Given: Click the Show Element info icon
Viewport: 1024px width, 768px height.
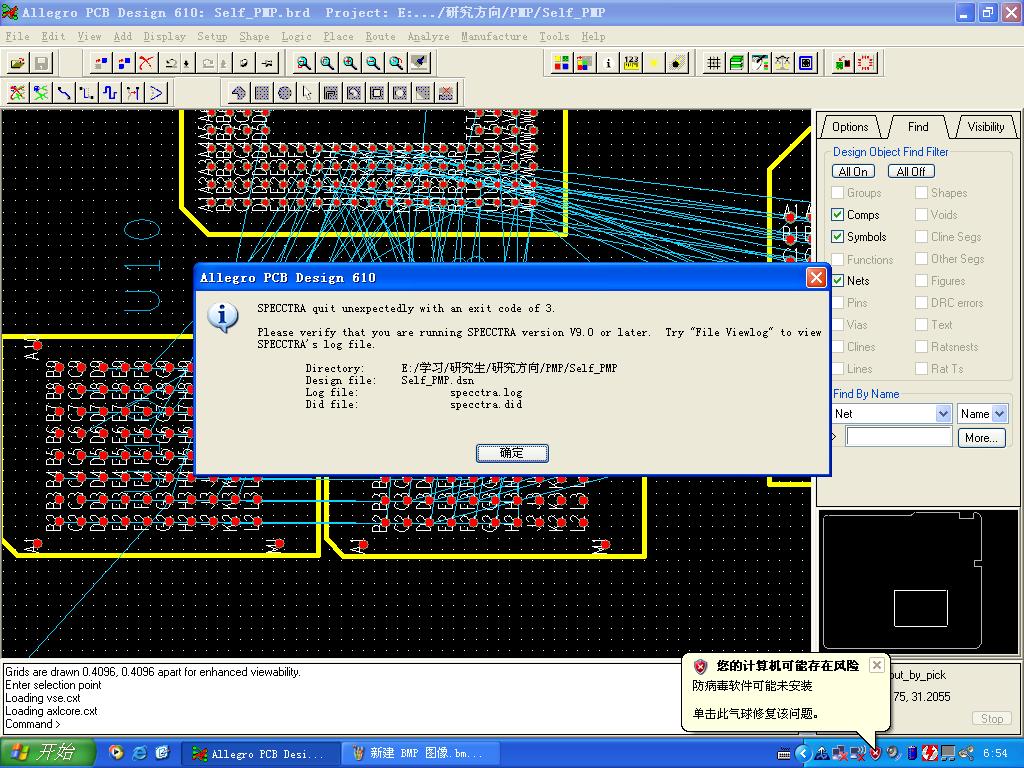Looking at the screenshot, I should [608, 63].
